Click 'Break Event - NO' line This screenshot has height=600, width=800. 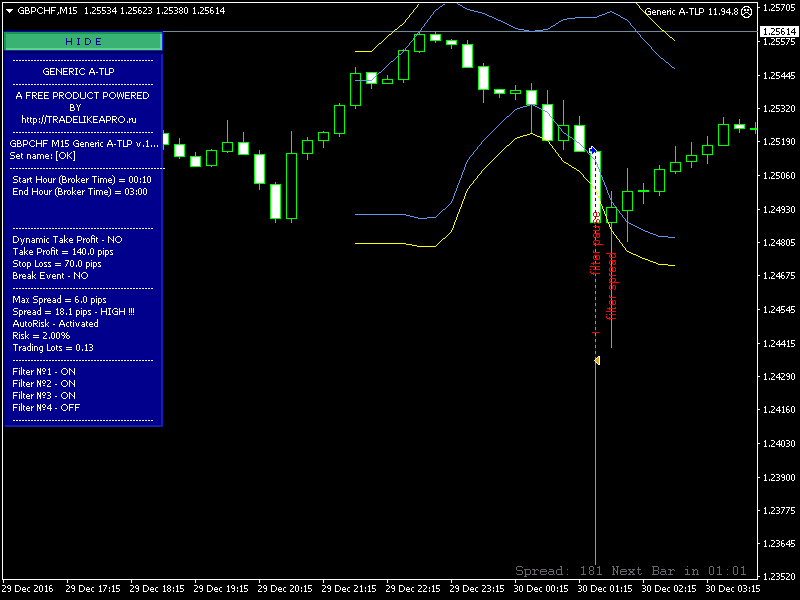[x=50, y=276]
